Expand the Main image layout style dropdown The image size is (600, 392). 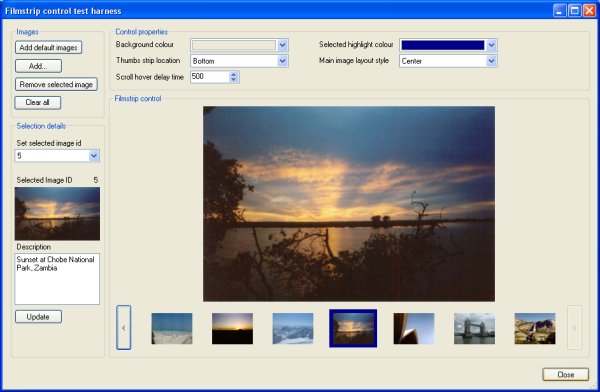tap(491, 61)
